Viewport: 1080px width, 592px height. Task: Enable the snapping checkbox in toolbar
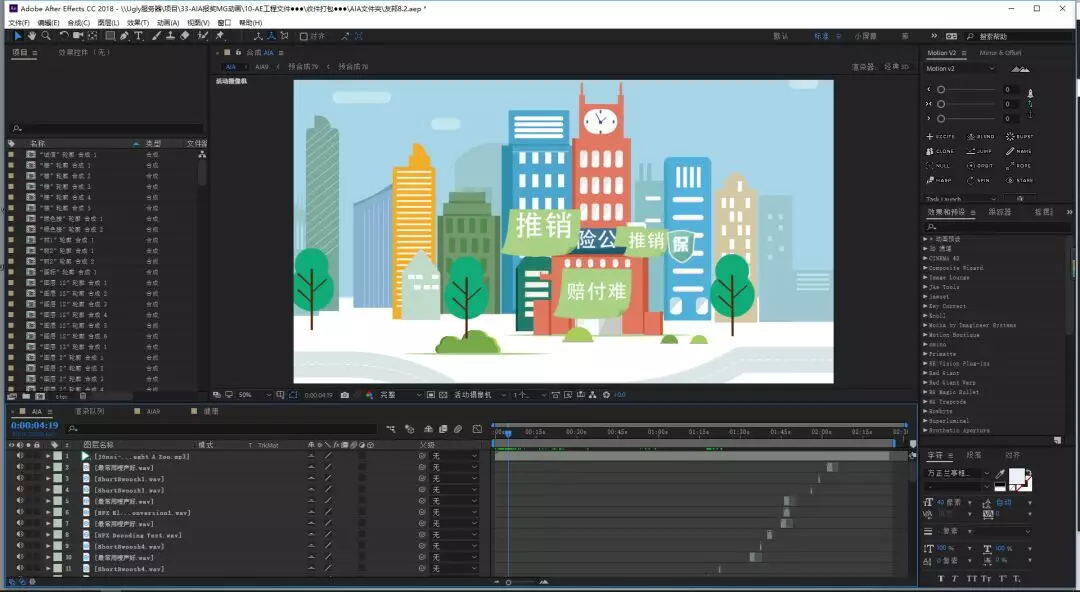[x=304, y=36]
